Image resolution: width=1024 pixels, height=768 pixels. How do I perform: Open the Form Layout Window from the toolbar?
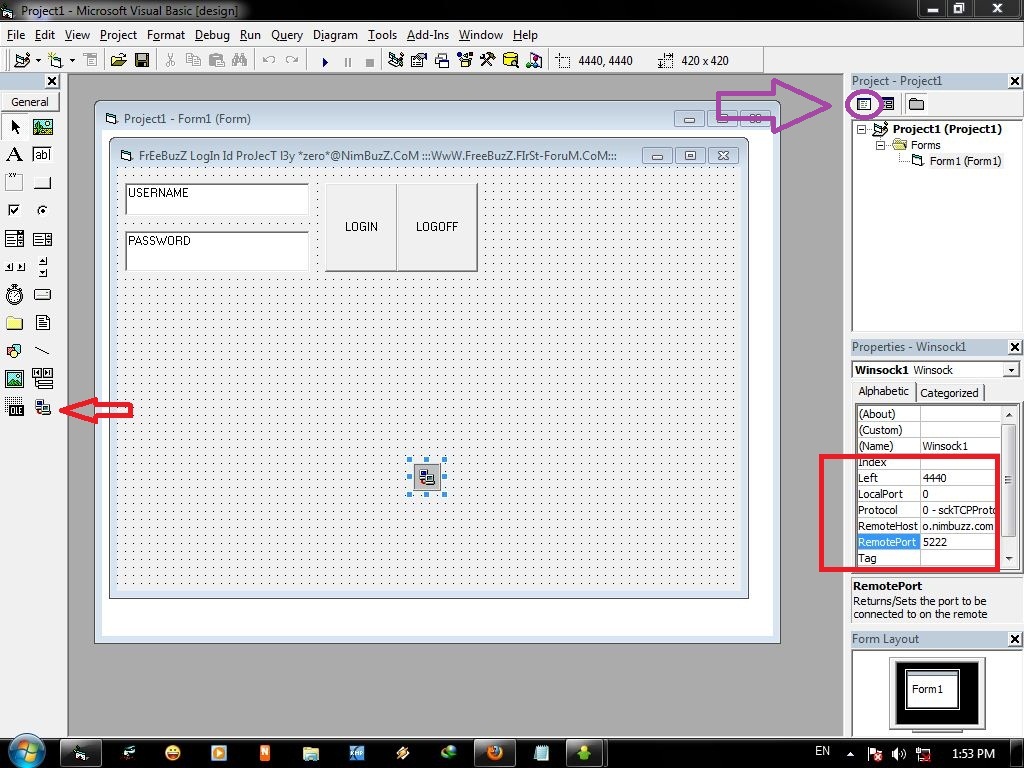click(442, 61)
